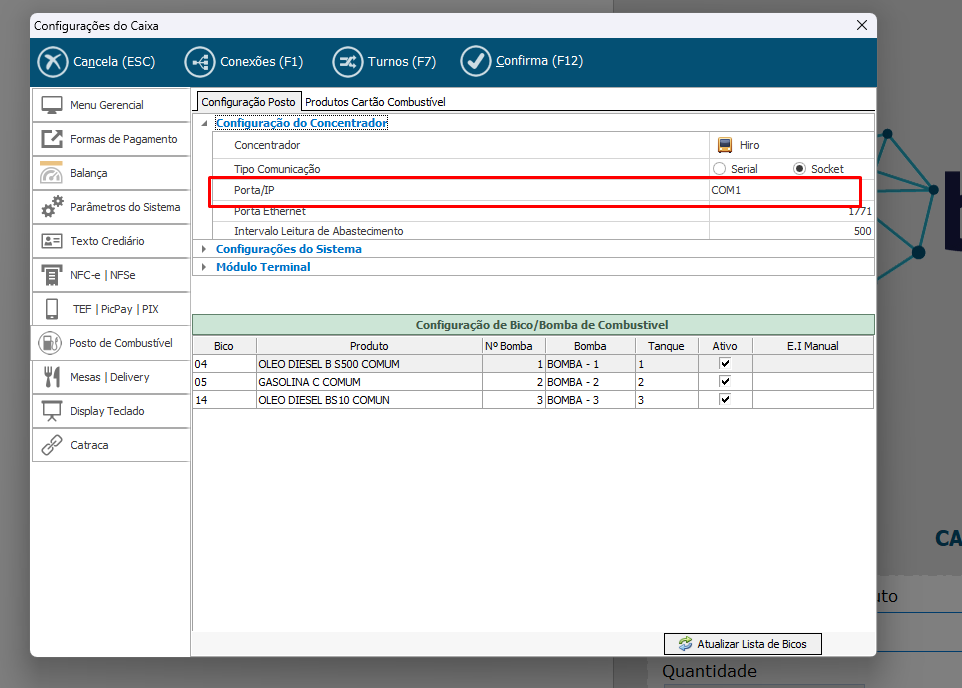The image size is (962, 688).
Task: Click the Cancela (ESC) X icon
Action: [x=52, y=62]
